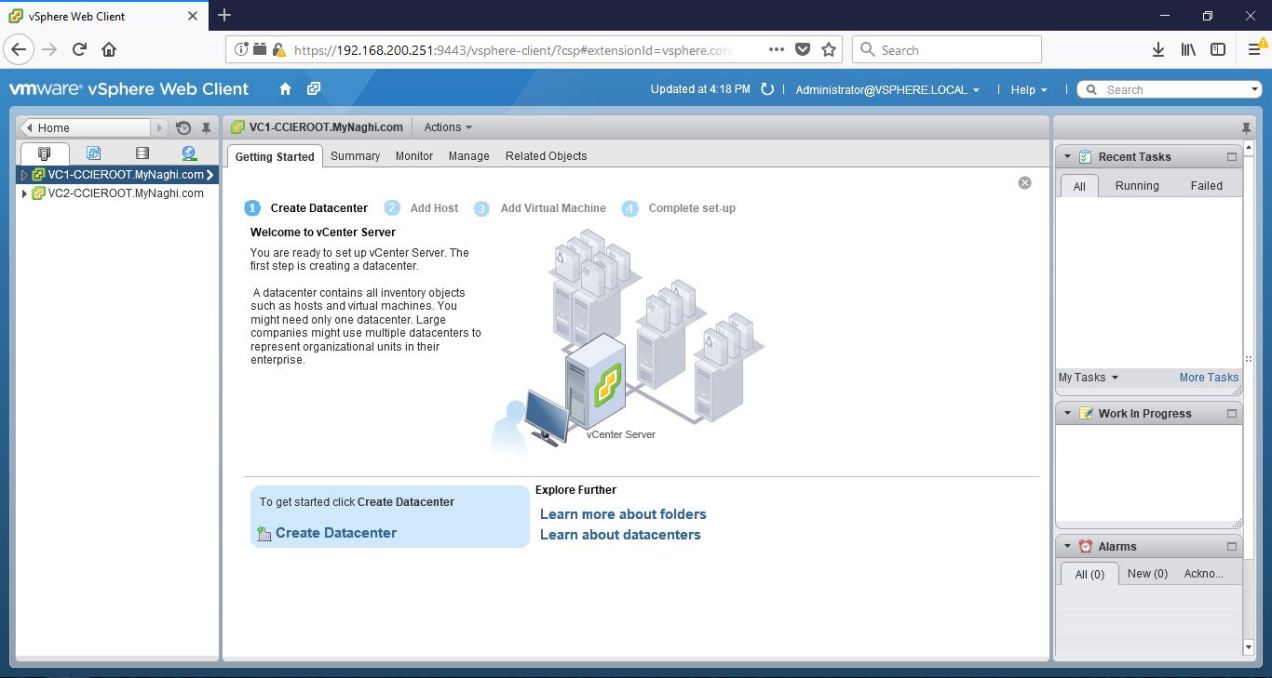Switch to Networking inventory view icon
The image size is (1272, 678).
[x=189, y=154]
